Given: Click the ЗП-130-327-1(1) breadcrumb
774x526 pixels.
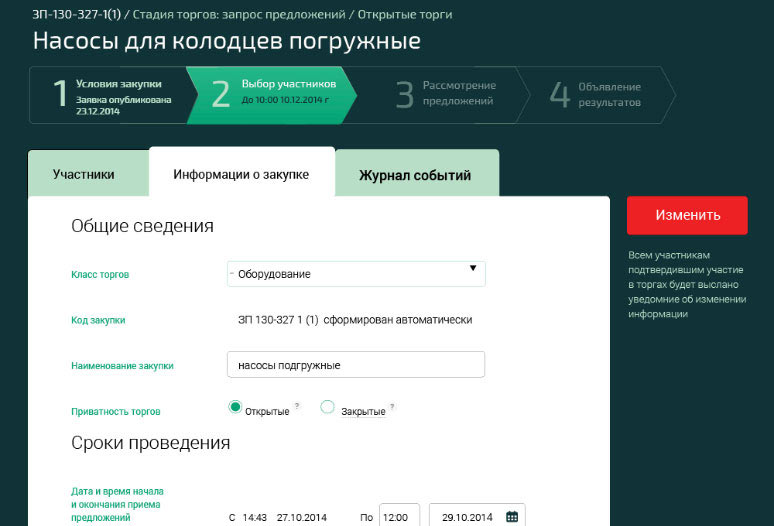Looking at the screenshot, I should 76,15.
